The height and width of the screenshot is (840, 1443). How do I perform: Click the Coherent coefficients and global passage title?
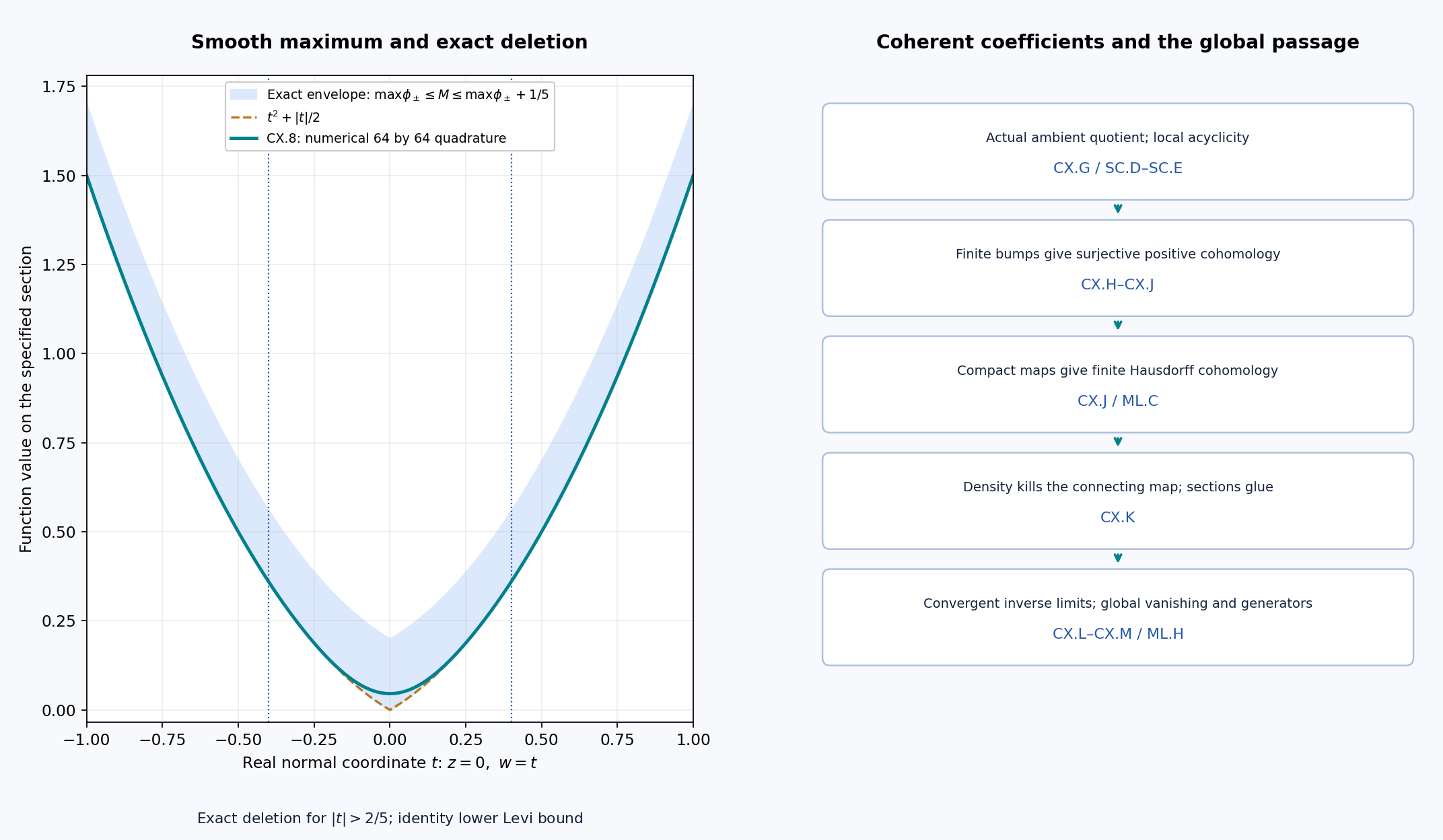tap(1117, 42)
